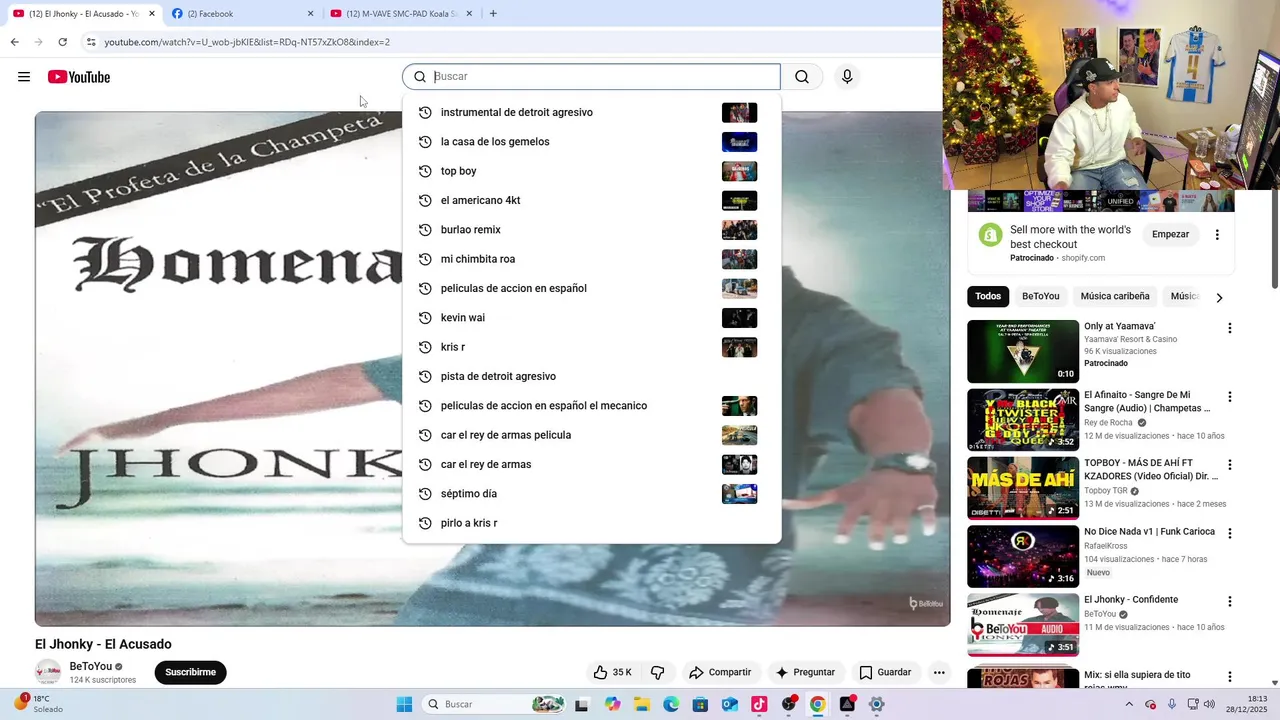Select 'car el rey de armas pelicula'
This screenshot has height=720, width=1280.
[x=591, y=435]
